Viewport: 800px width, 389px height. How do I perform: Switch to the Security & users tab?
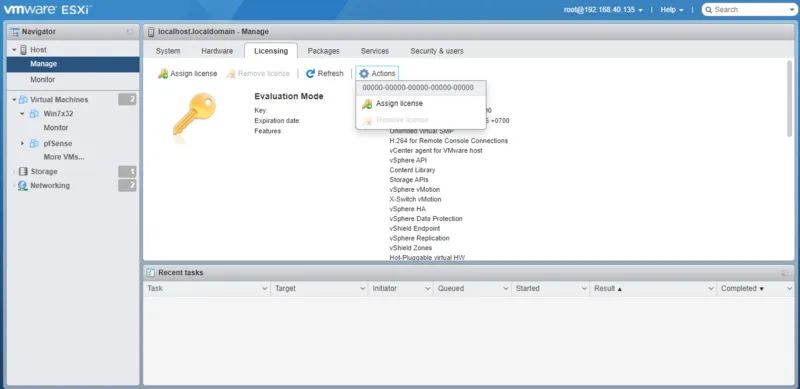click(x=437, y=51)
